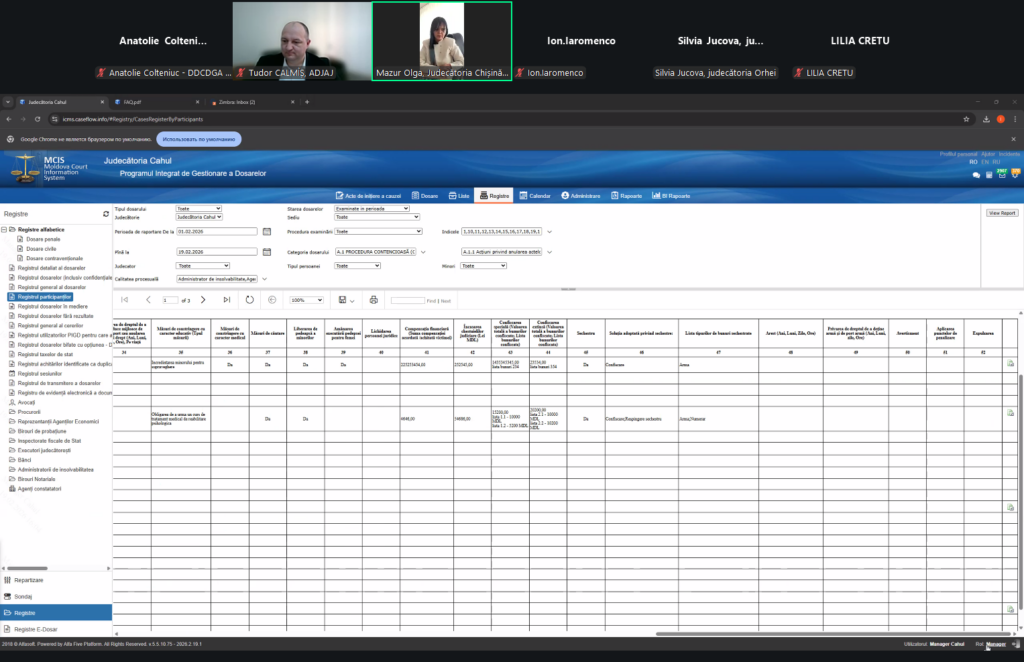Viewport: 1024px width, 662px height.
Task: Refresh the Registre tree panel
Action: 106,214
